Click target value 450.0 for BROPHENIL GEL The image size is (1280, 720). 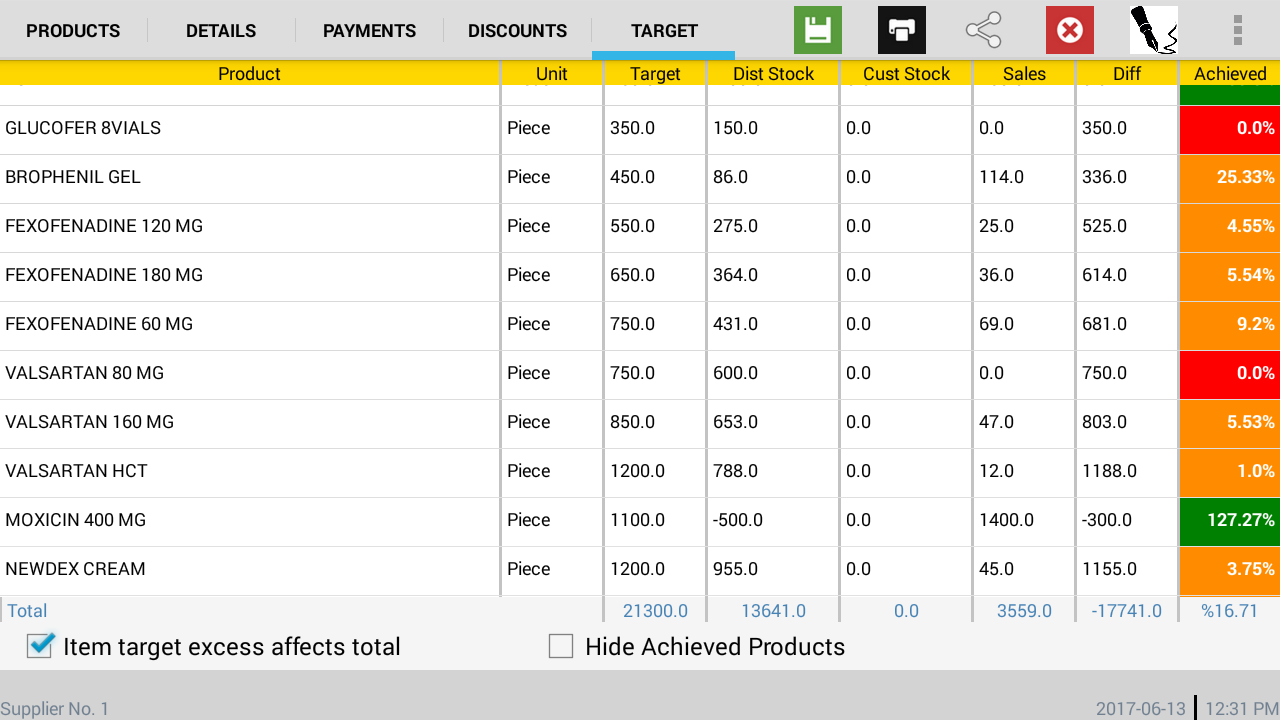click(x=632, y=177)
